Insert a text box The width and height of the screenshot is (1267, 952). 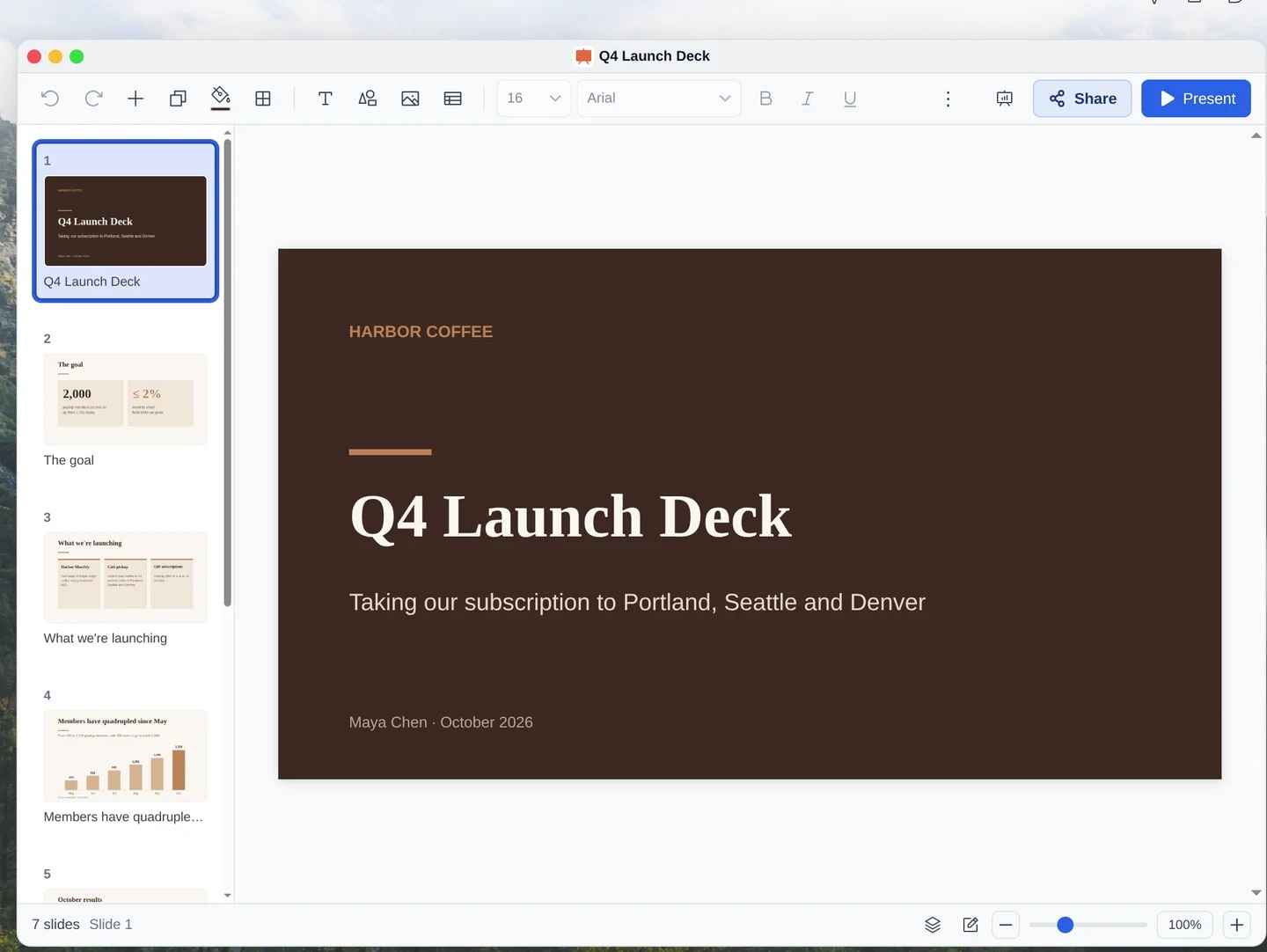click(326, 99)
